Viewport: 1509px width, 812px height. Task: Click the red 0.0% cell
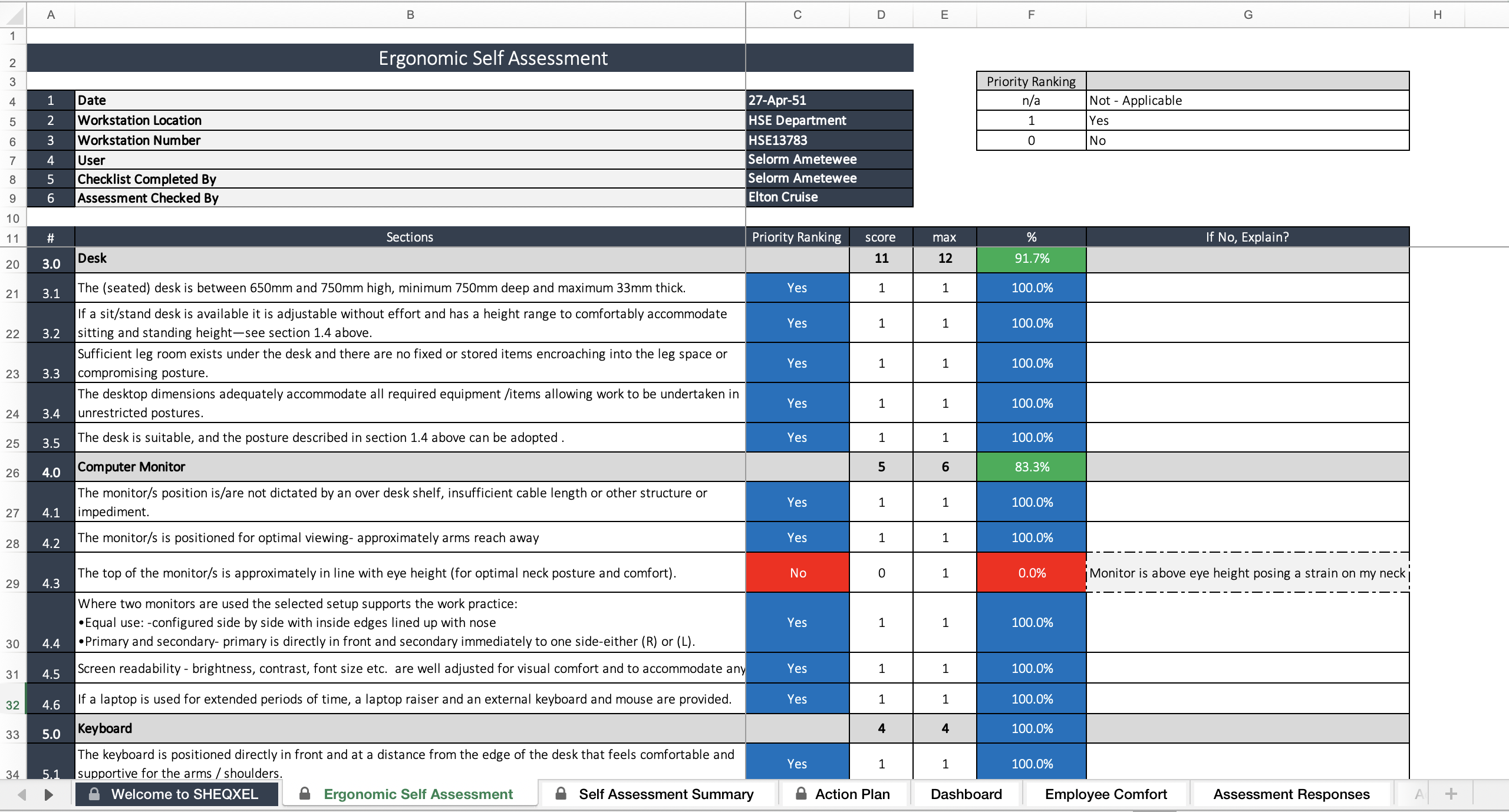pyautogui.click(x=1032, y=573)
